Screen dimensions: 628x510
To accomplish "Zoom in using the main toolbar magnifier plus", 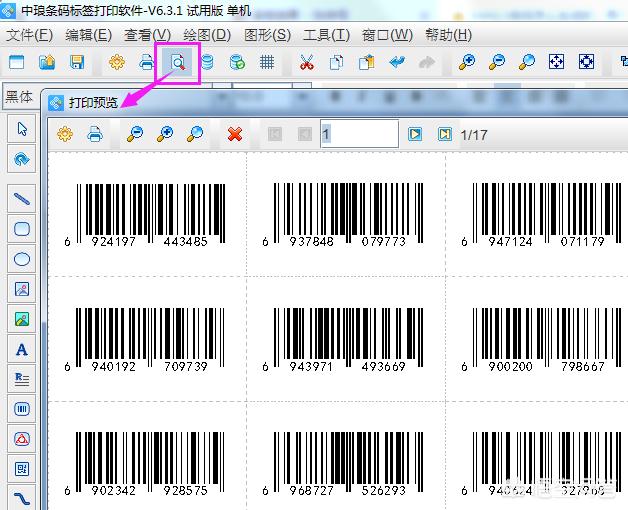I will coord(467,62).
